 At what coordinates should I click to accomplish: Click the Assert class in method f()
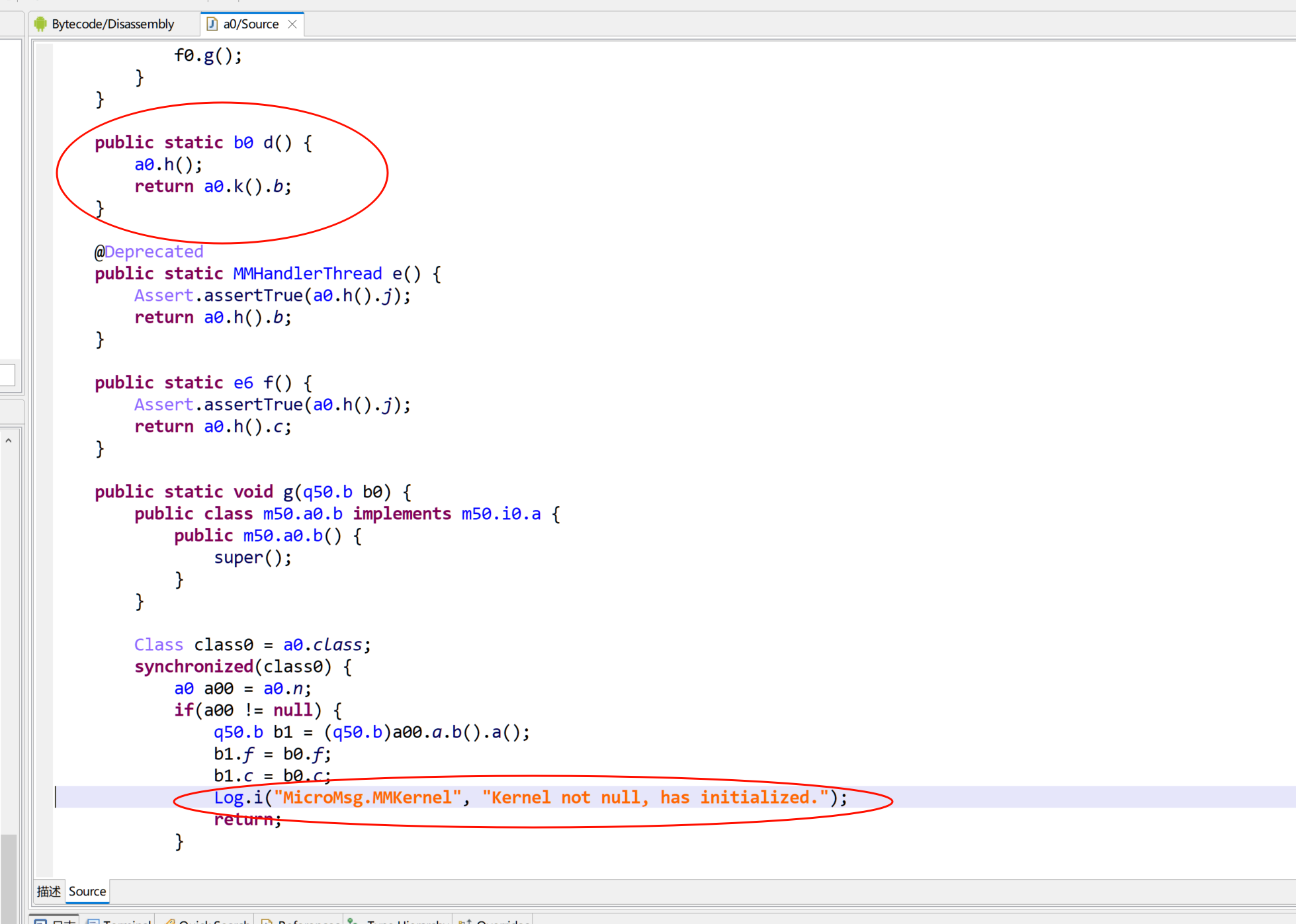pos(163,405)
